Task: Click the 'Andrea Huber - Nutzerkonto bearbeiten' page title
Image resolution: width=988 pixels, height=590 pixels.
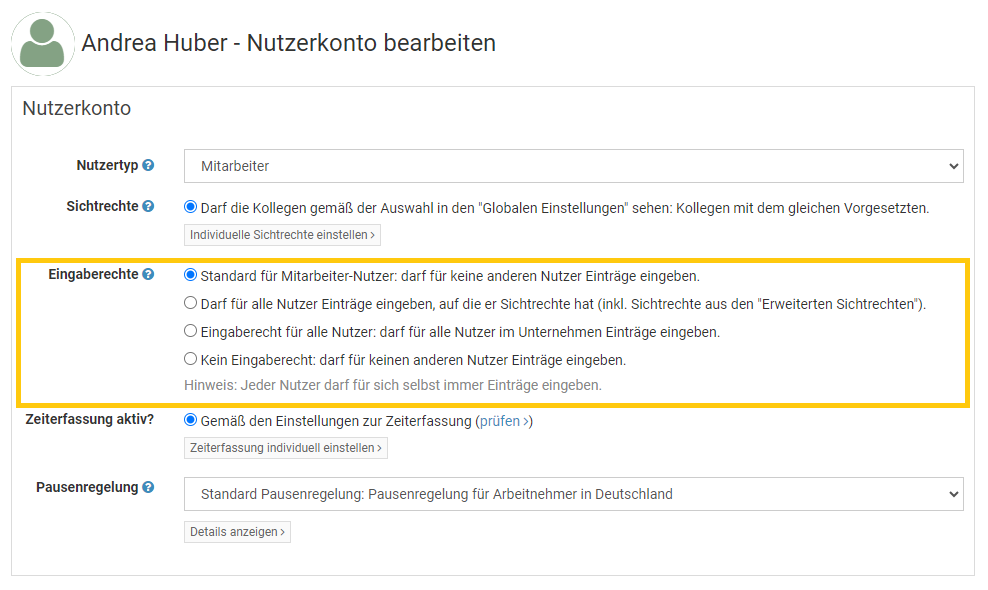Action: (288, 43)
